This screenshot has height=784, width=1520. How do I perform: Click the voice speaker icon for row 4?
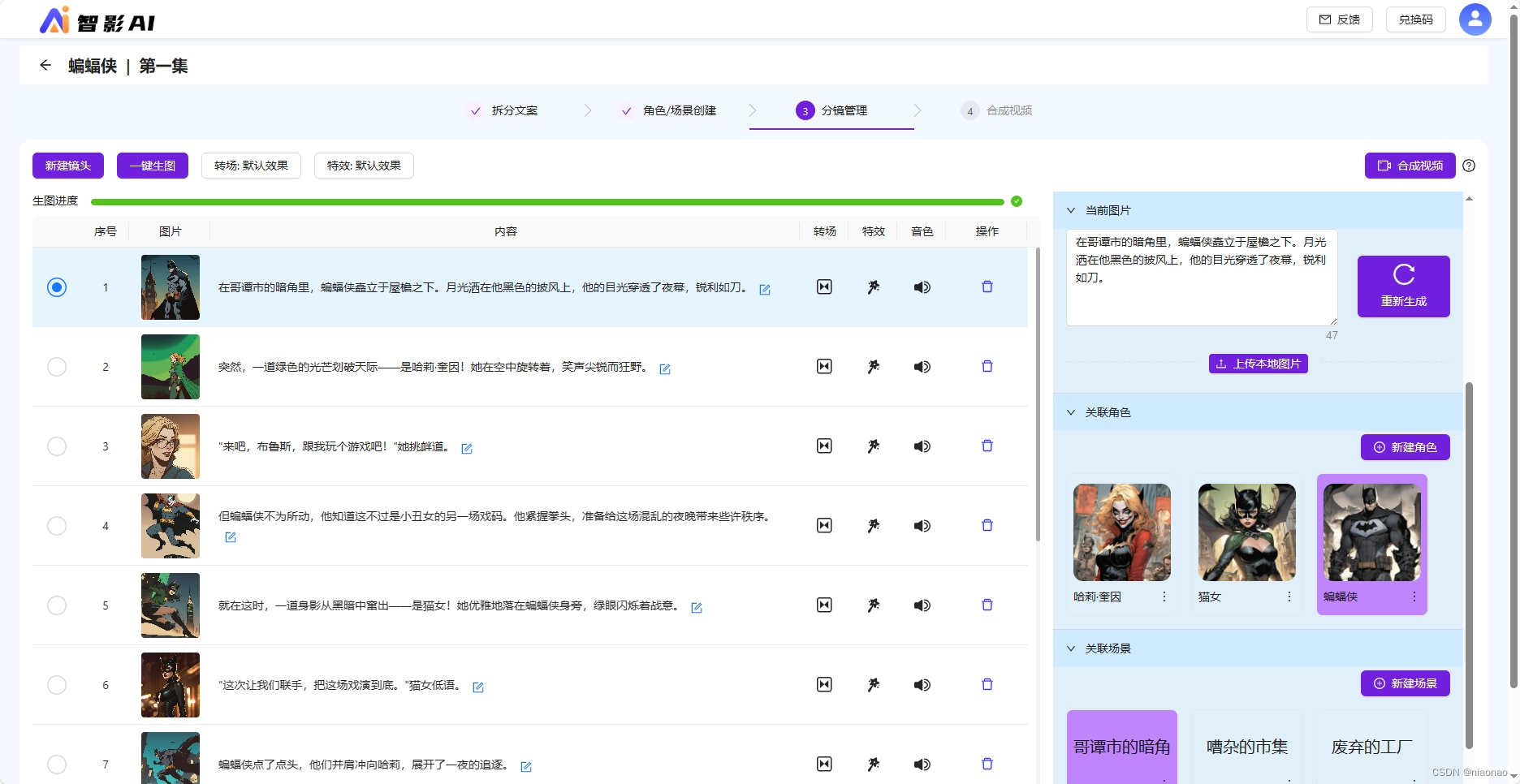point(922,526)
